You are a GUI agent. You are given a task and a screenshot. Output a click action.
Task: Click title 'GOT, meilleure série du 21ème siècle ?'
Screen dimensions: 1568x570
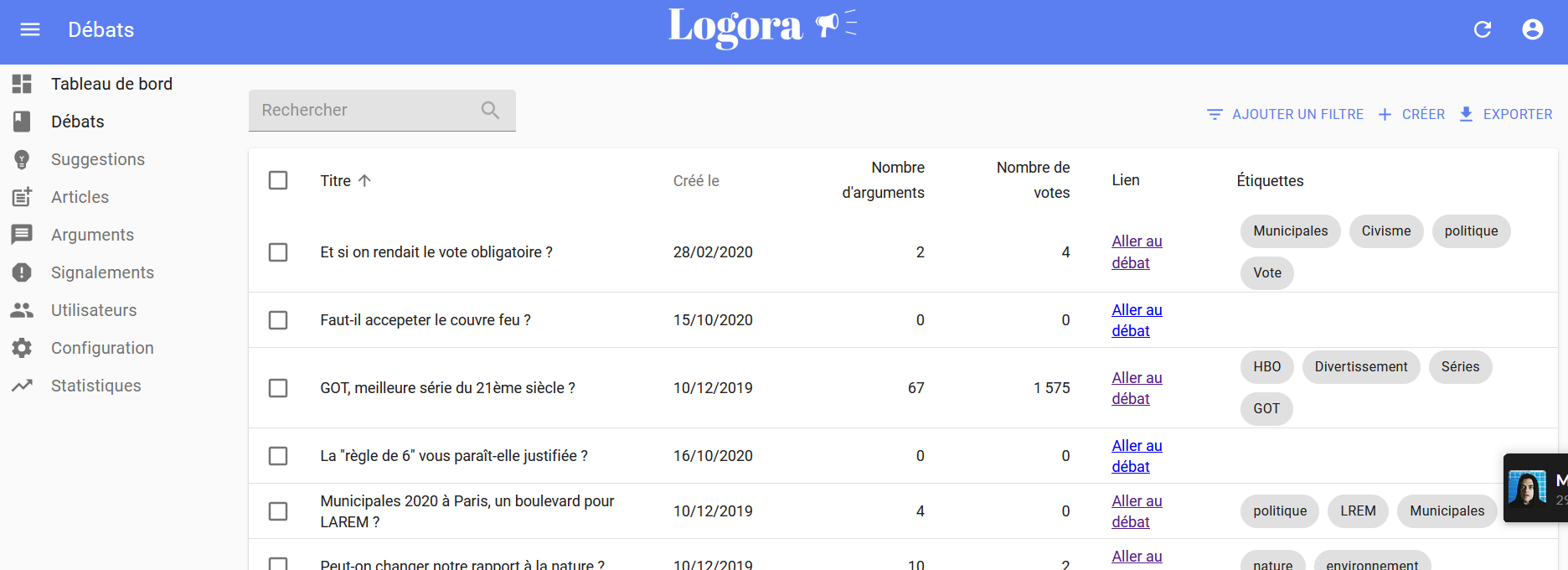click(447, 388)
